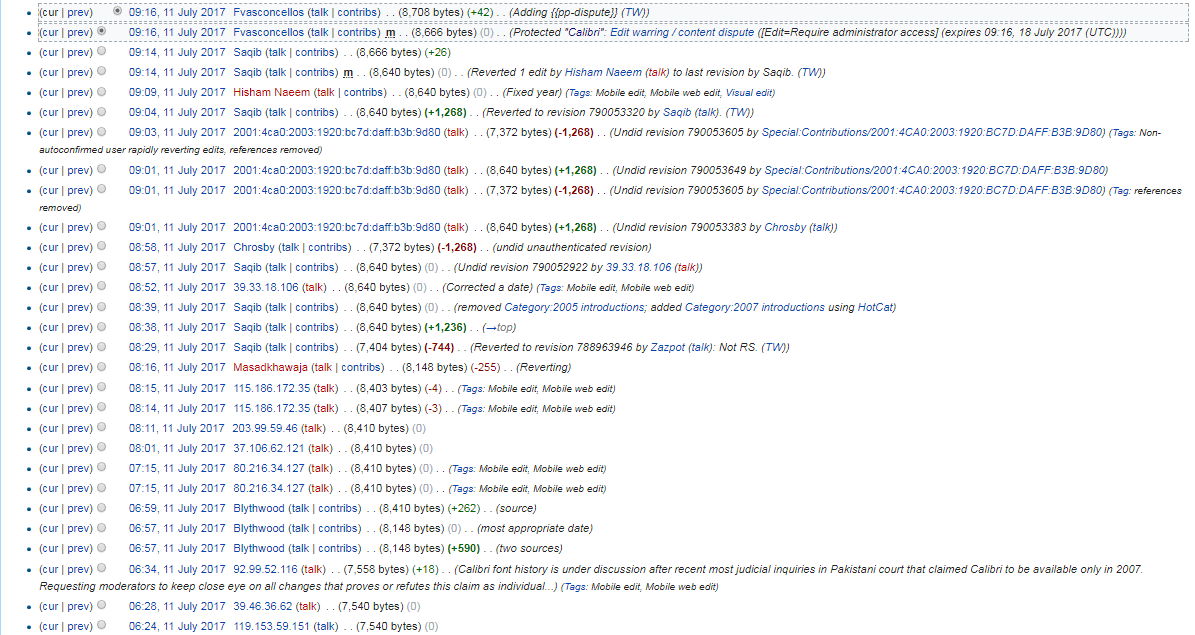1195x635 pixels.
Task: Select radio button for Masadkhawaja's 08:16 revision
Action: 102,367
